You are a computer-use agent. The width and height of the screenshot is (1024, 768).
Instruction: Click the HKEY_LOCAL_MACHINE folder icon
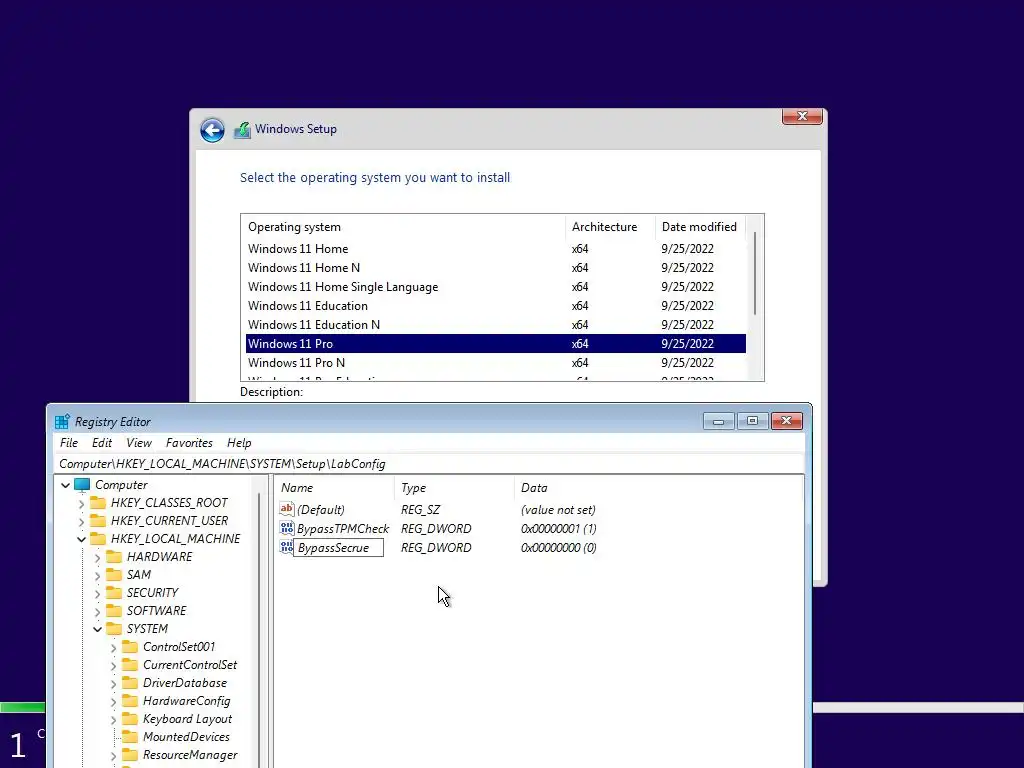pyautogui.click(x=98, y=539)
